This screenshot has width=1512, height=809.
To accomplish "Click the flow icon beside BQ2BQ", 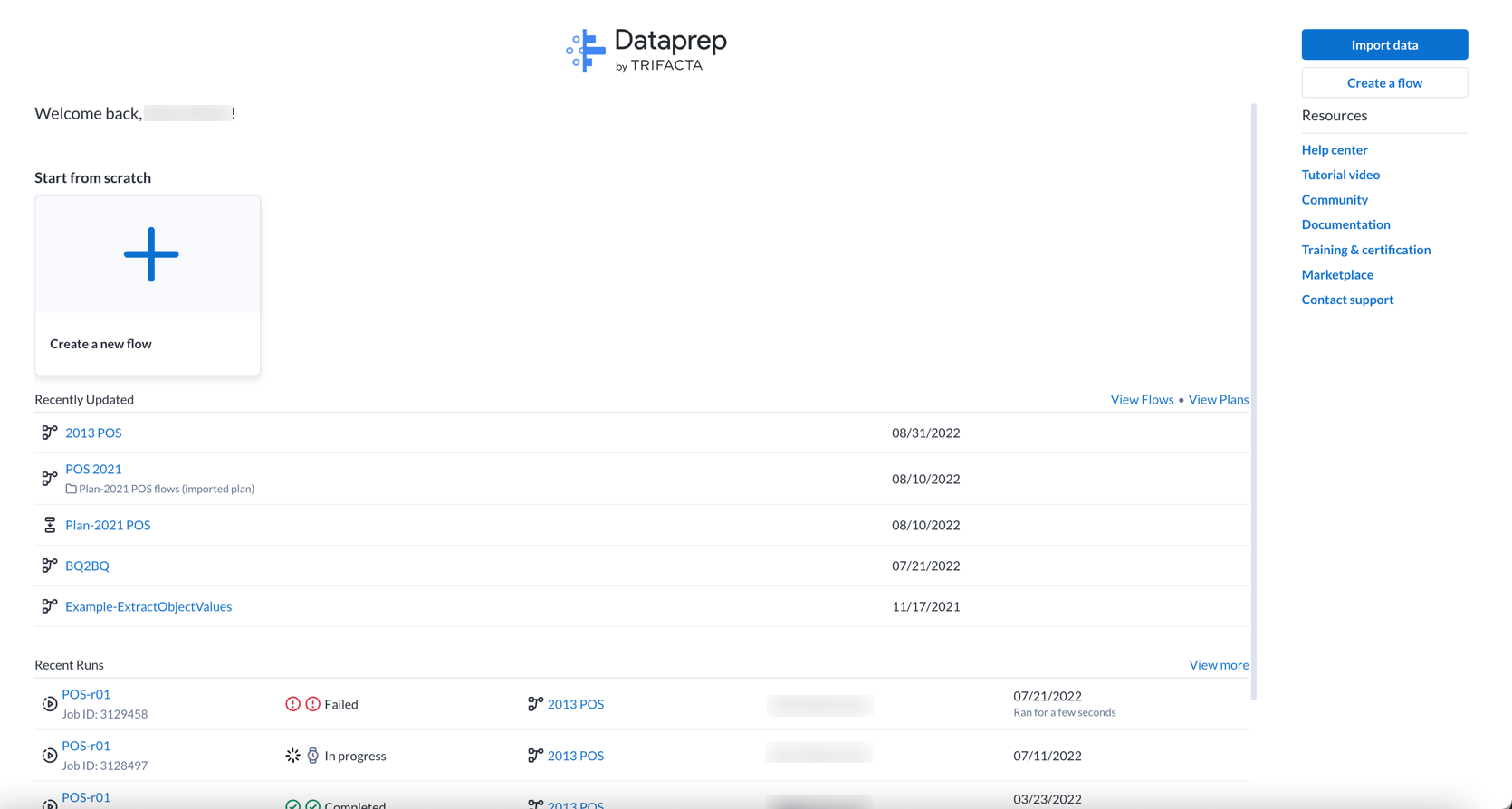I will (50, 566).
